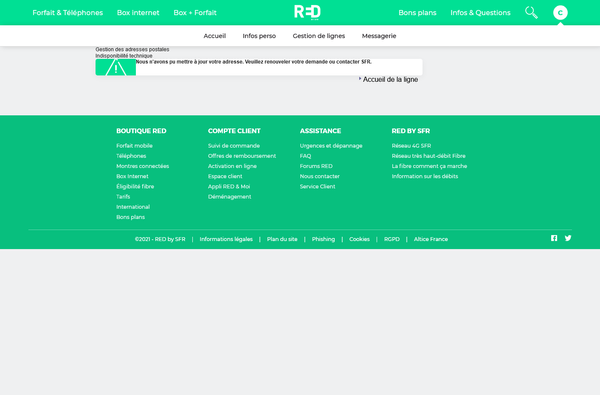Viewport: 600px width, 395px height.
Task: Switch to the Infos perso tab
Action: point(259,36)
